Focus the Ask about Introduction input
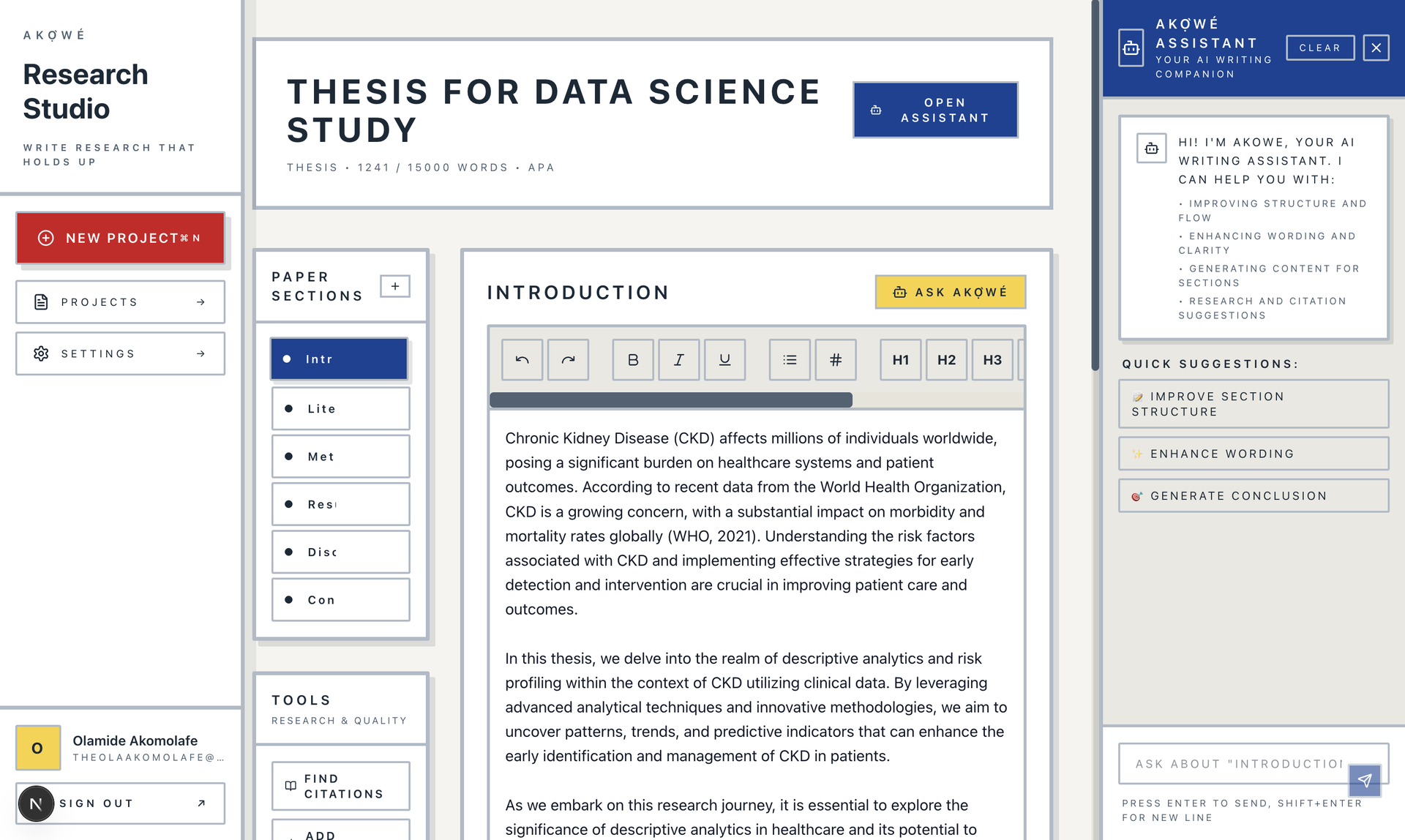 (1237, 764)
